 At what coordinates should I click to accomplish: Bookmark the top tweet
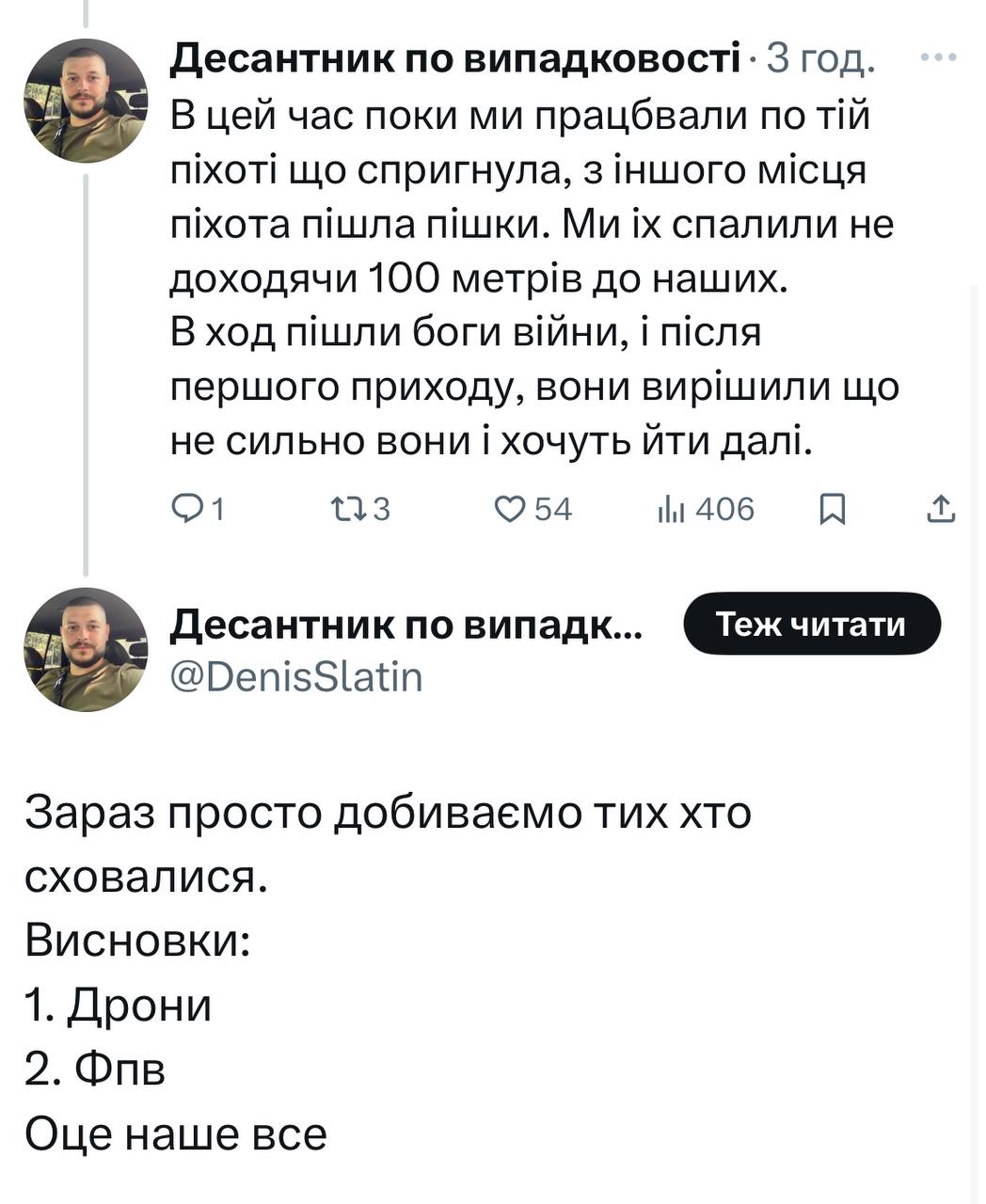833,510
